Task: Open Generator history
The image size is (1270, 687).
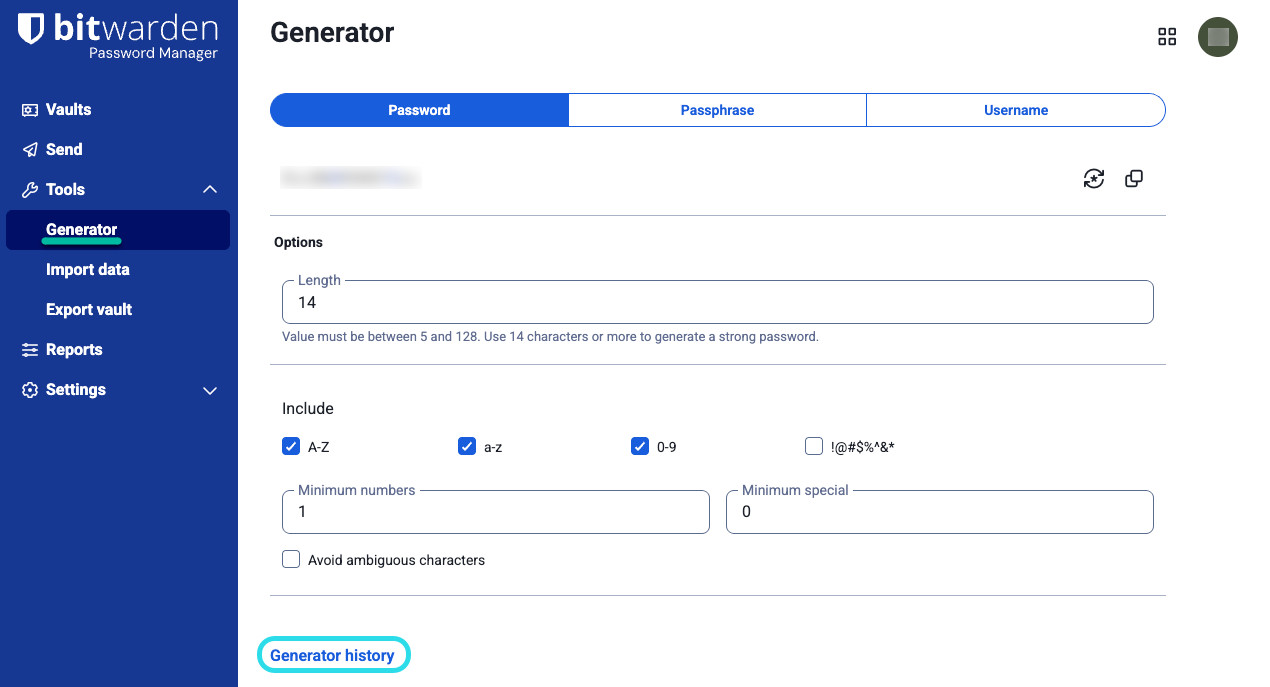Action: [333, 654]
